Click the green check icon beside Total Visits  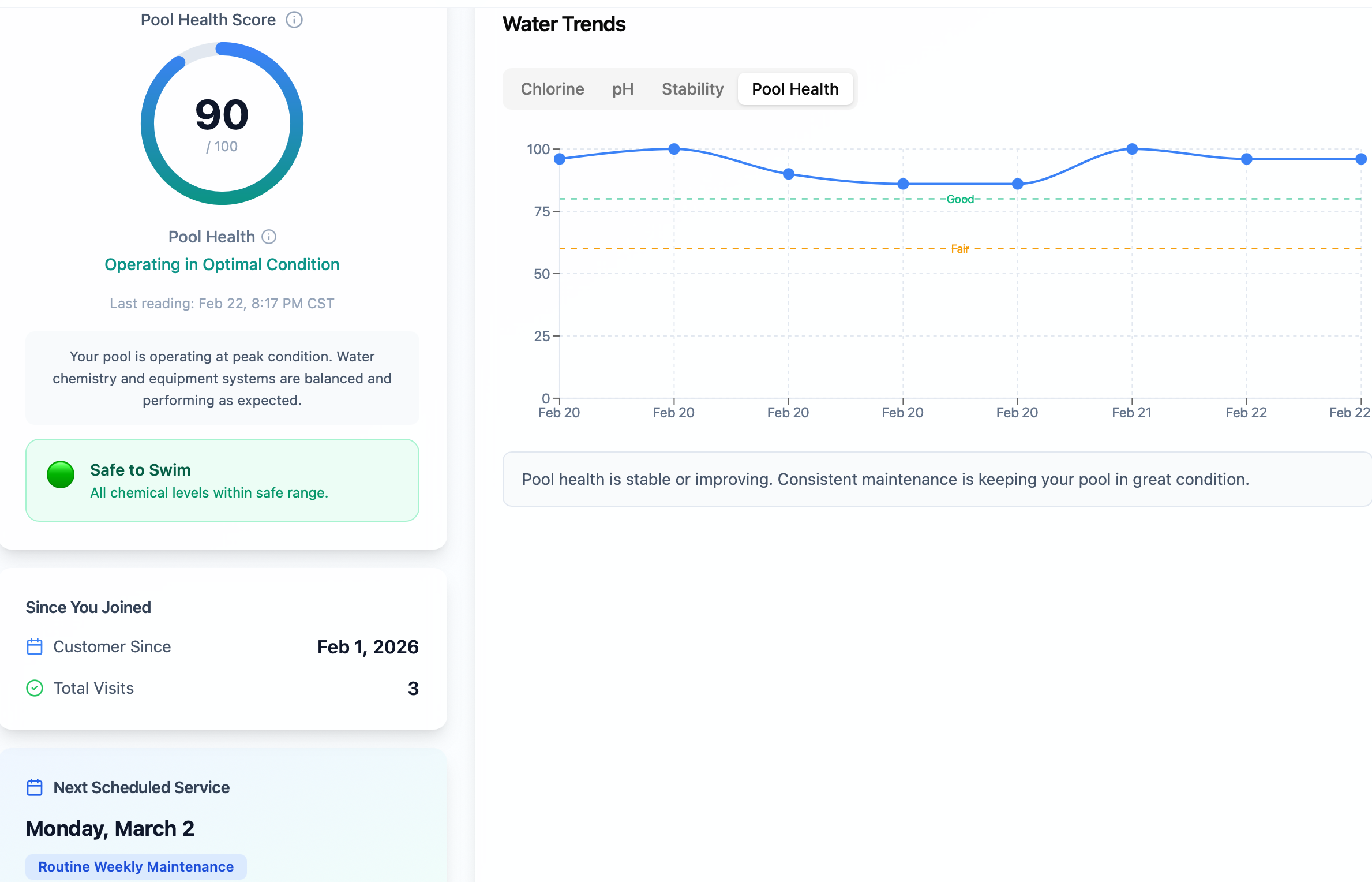pos(35,687)
